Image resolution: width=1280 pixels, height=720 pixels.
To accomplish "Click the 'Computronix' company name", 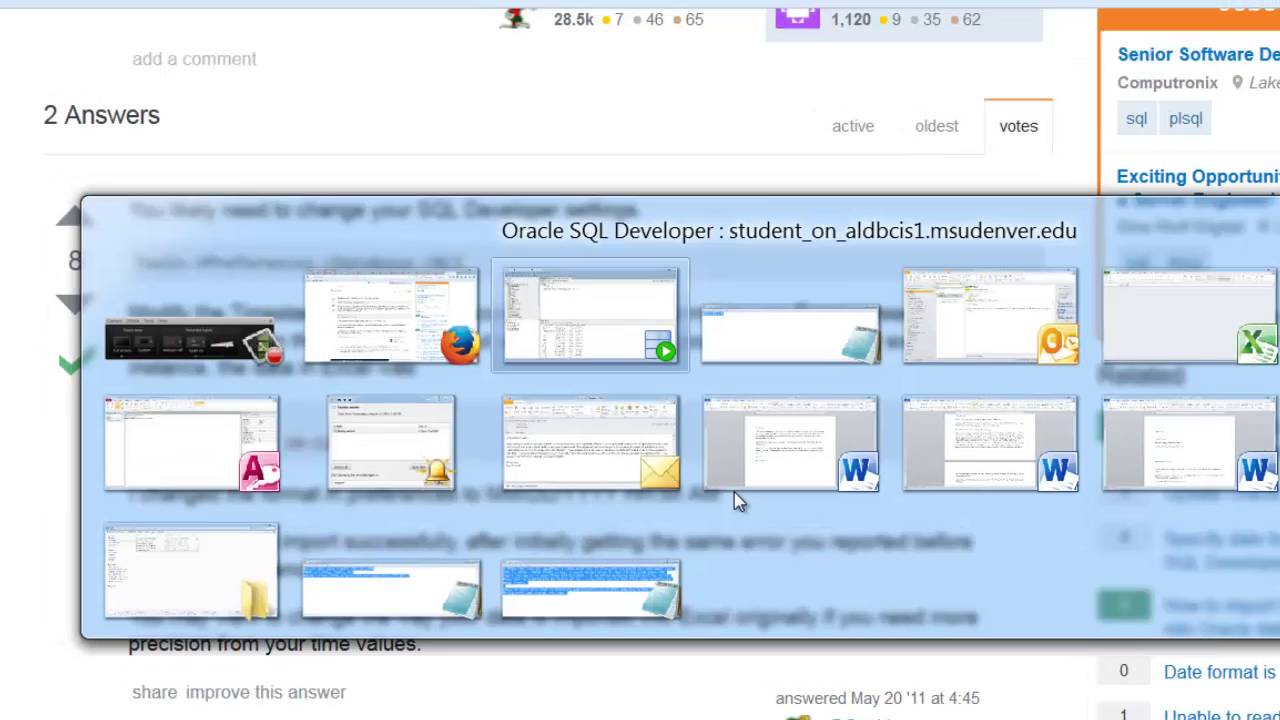I will point(1167,83).
